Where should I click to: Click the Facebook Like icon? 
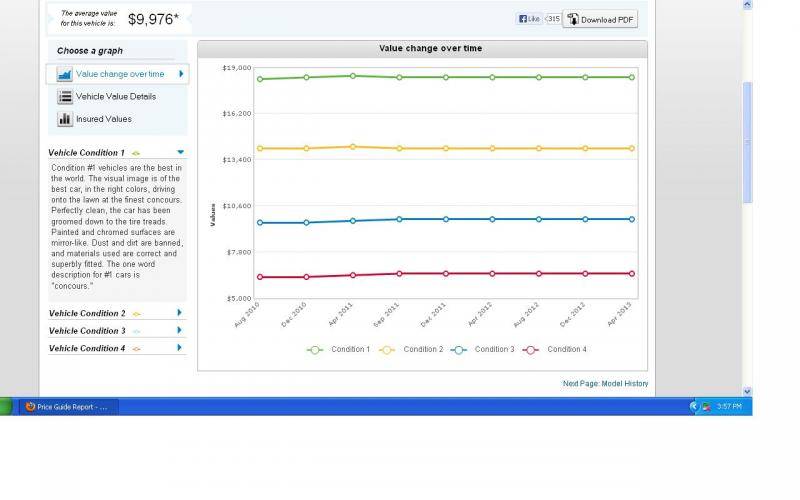(x=529, y=19)
